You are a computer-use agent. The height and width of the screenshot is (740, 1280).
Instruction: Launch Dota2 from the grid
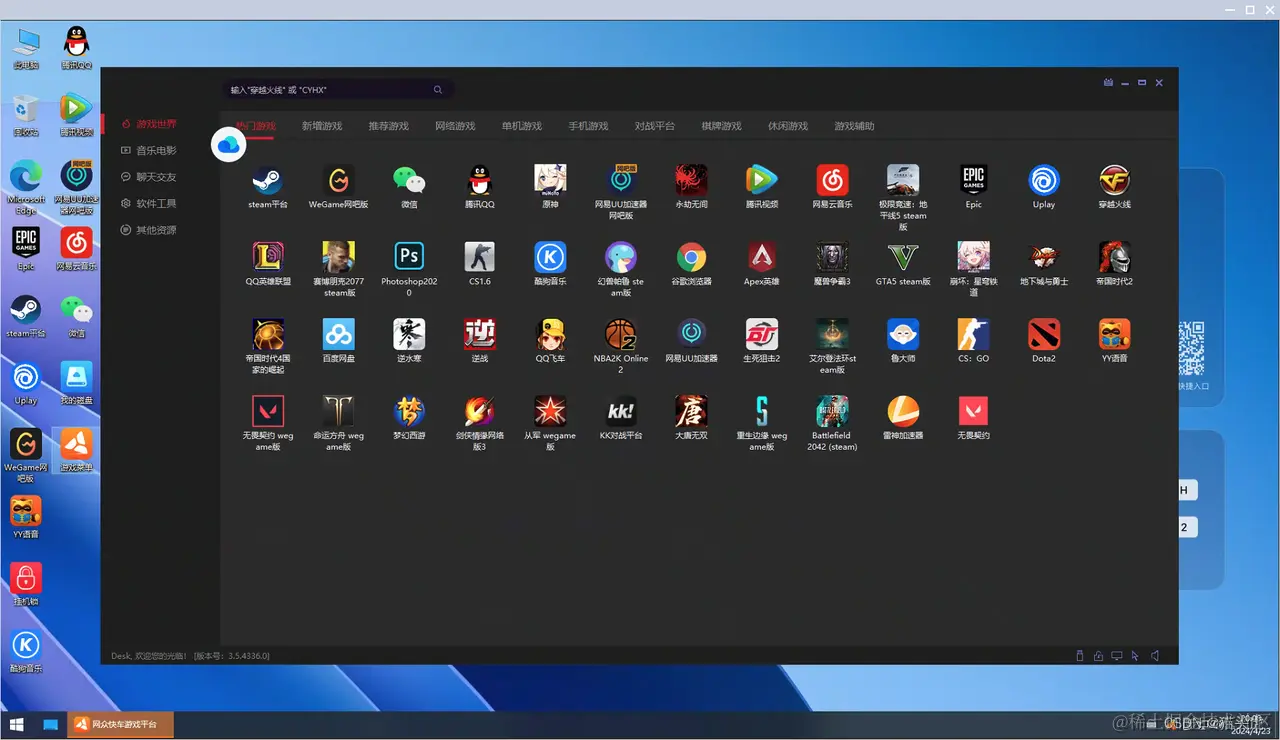click(x=1044, y=334)
